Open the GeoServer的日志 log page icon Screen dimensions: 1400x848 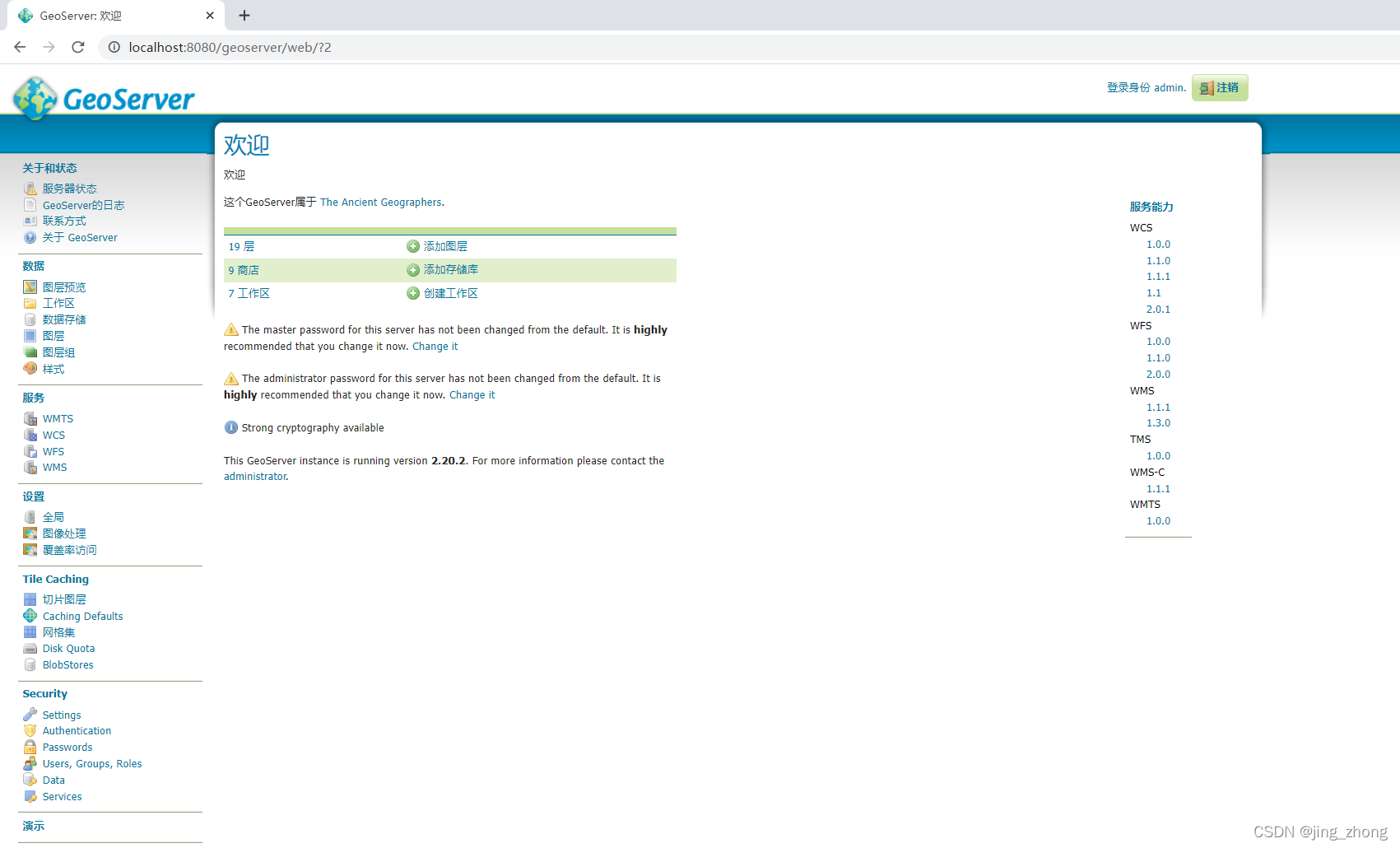coord(30,205)
